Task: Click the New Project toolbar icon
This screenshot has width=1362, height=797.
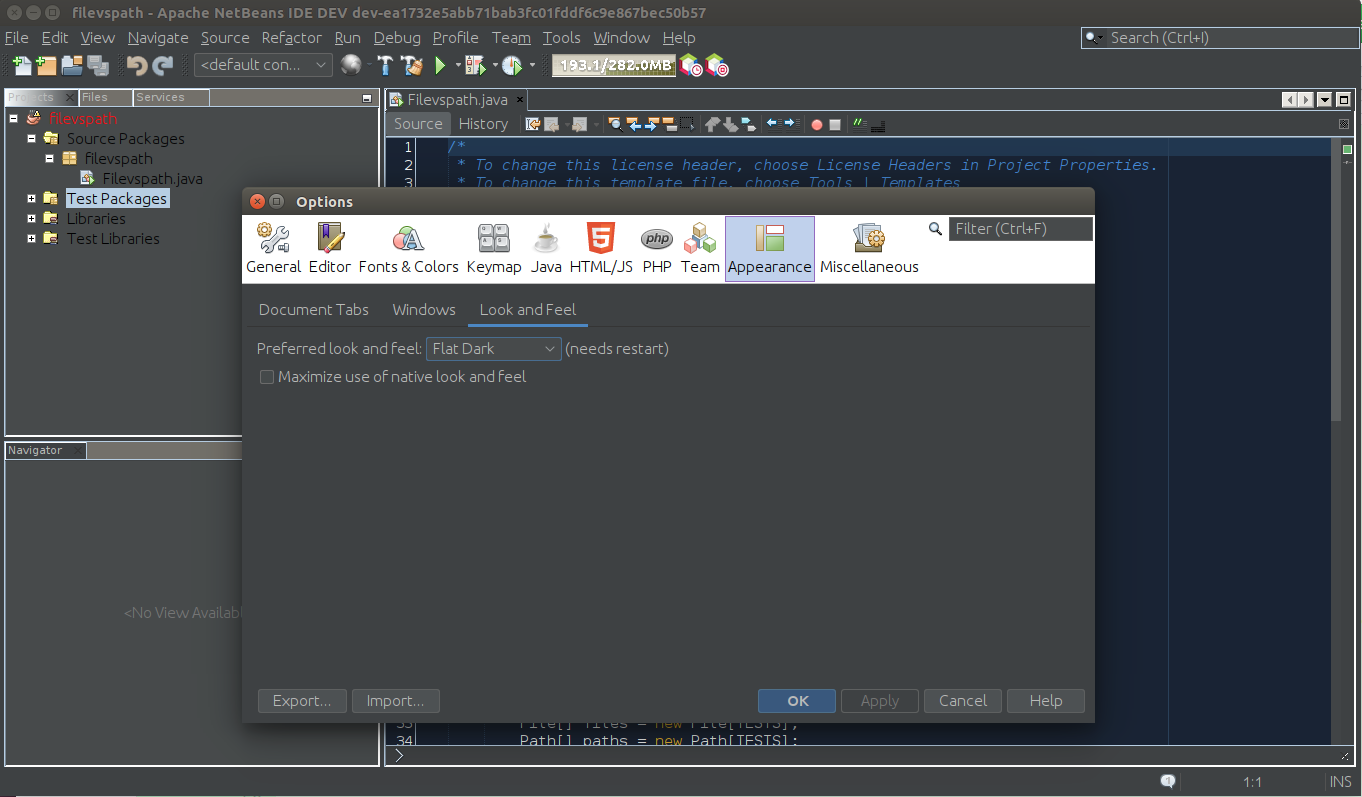Action: [x=46, y=66]
